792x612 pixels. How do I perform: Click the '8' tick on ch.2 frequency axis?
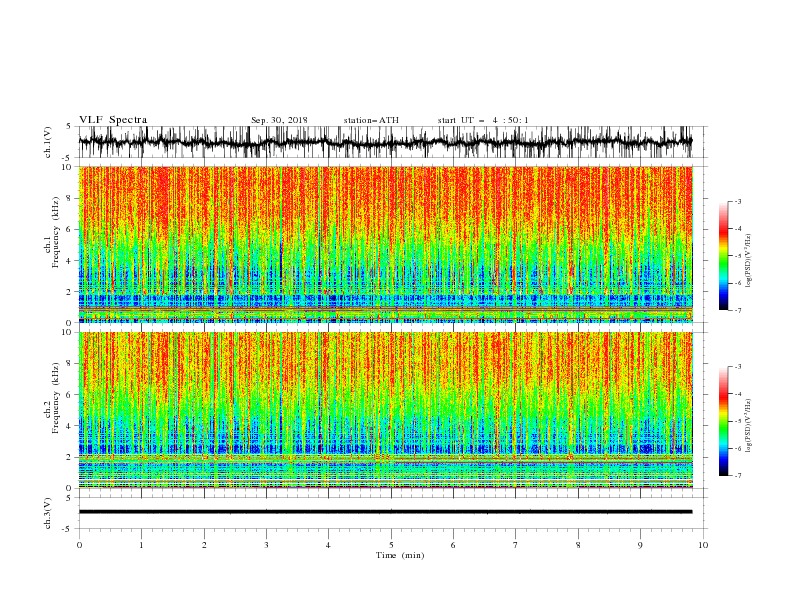(69, 363)
